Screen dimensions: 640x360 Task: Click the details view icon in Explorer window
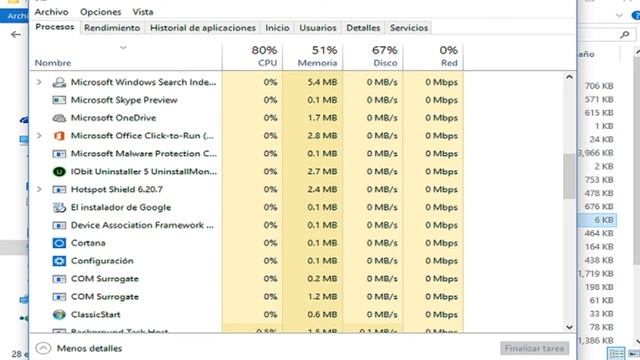[x=616, y=353]
